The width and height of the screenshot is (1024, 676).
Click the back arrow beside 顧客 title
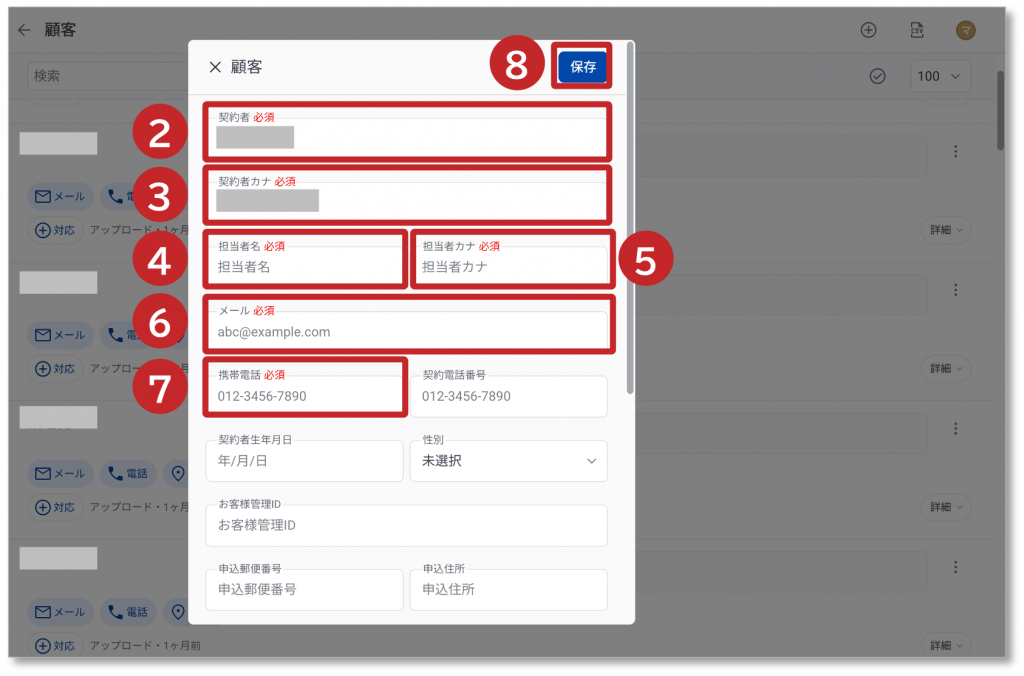click(x=25, y=30)
